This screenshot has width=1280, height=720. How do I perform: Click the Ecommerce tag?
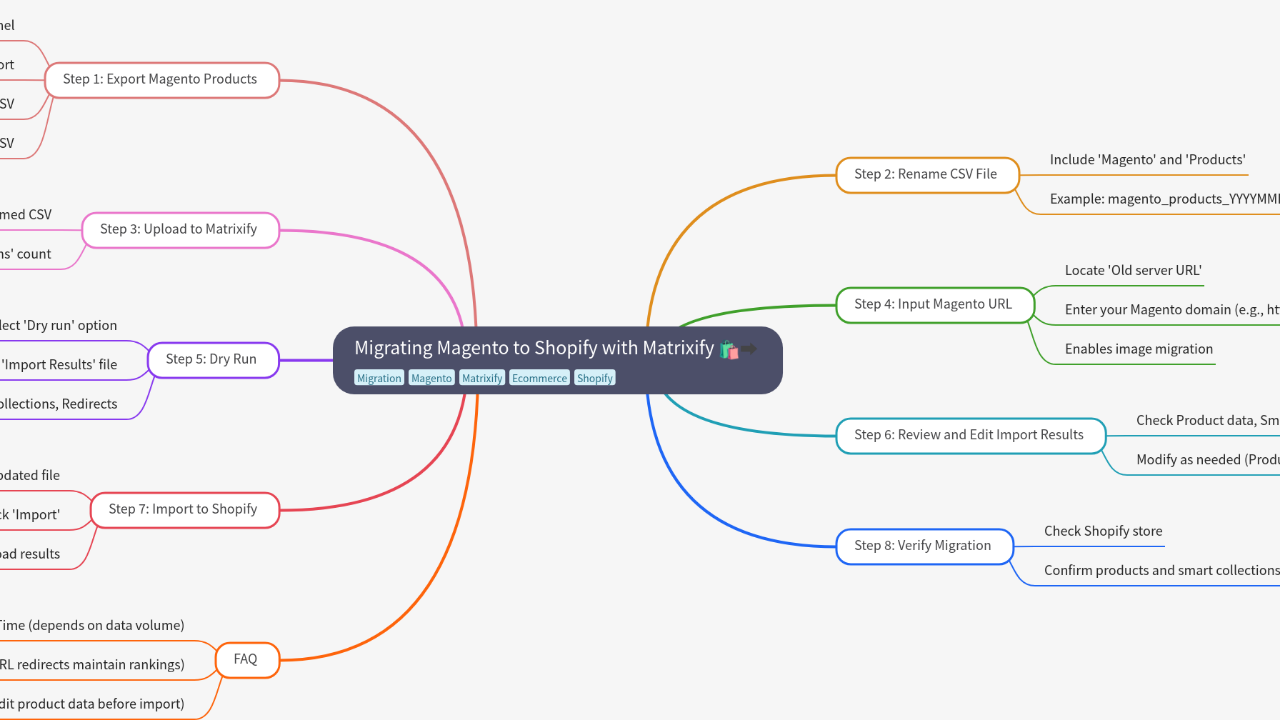539,378
